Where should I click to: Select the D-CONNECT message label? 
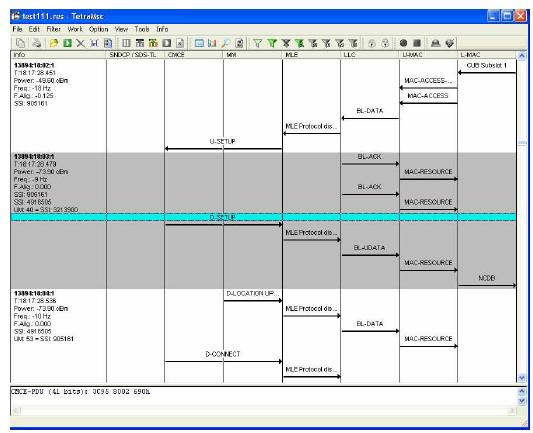[x=223, y=354]
